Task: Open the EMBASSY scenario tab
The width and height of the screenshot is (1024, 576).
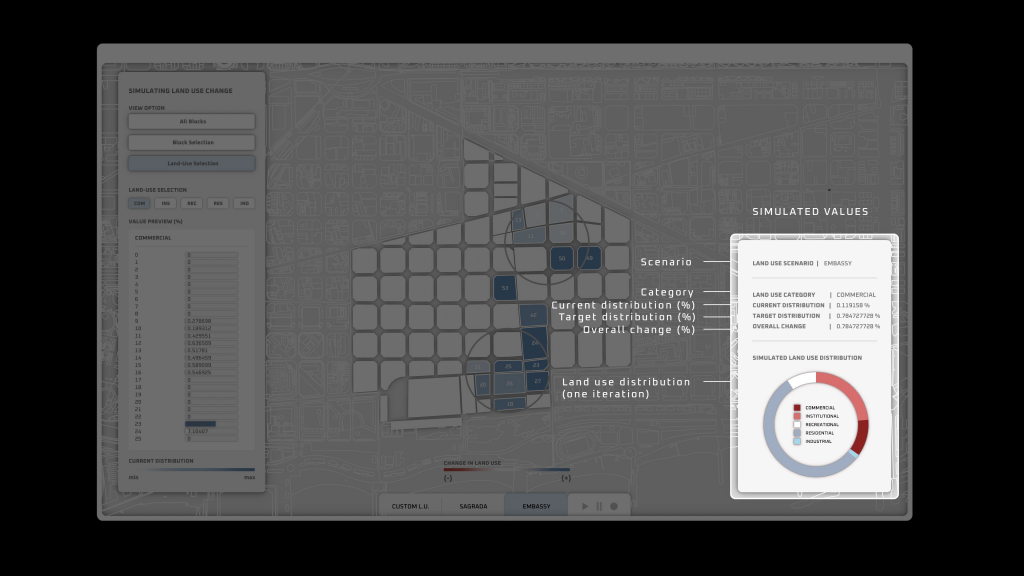Action: 536,505
